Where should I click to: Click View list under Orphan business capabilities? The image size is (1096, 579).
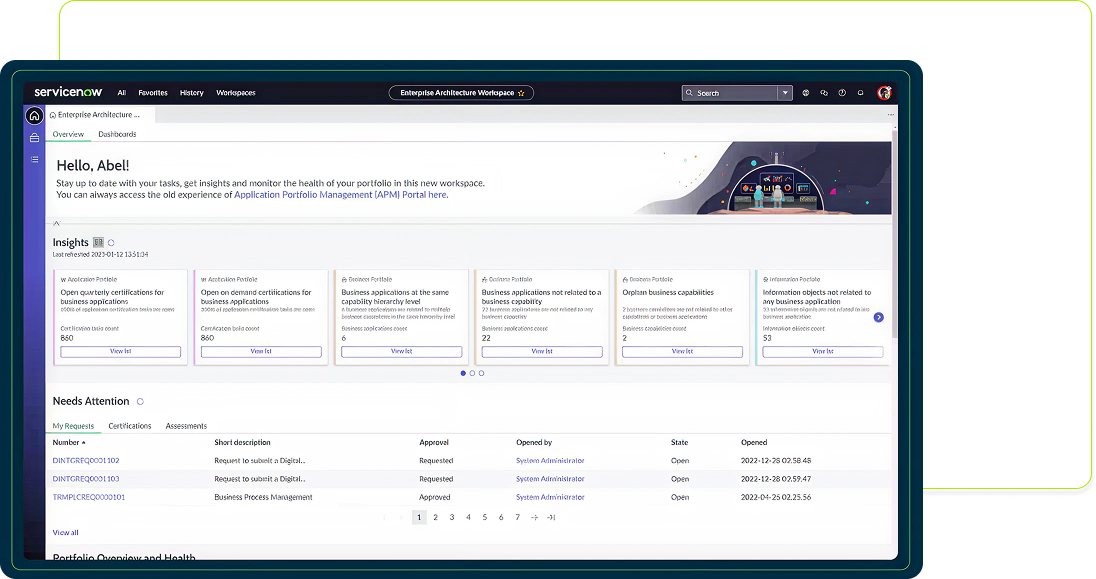[x=682, y=352]
